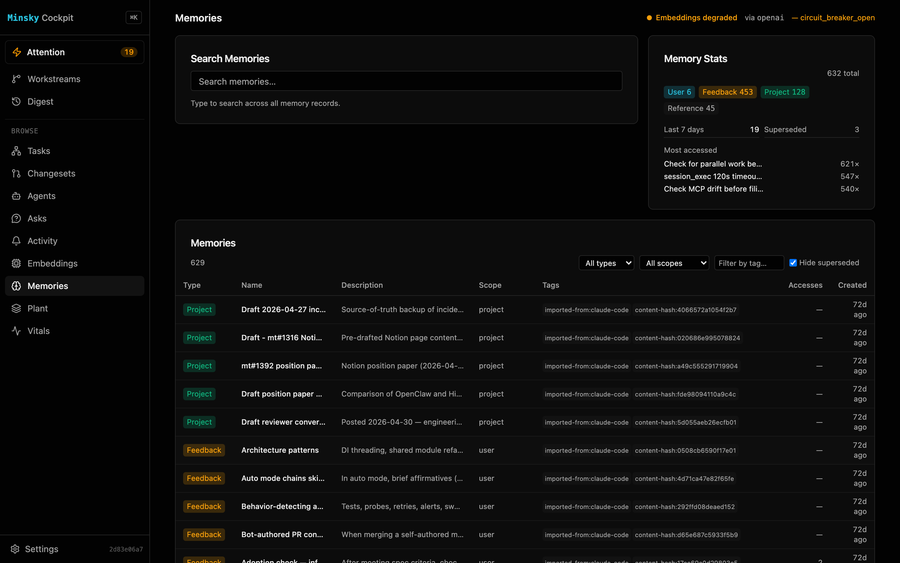The height and width of the screenshot is (563, 900).
Task: Open the All scopes dropdown
Action: pos(674,263)
